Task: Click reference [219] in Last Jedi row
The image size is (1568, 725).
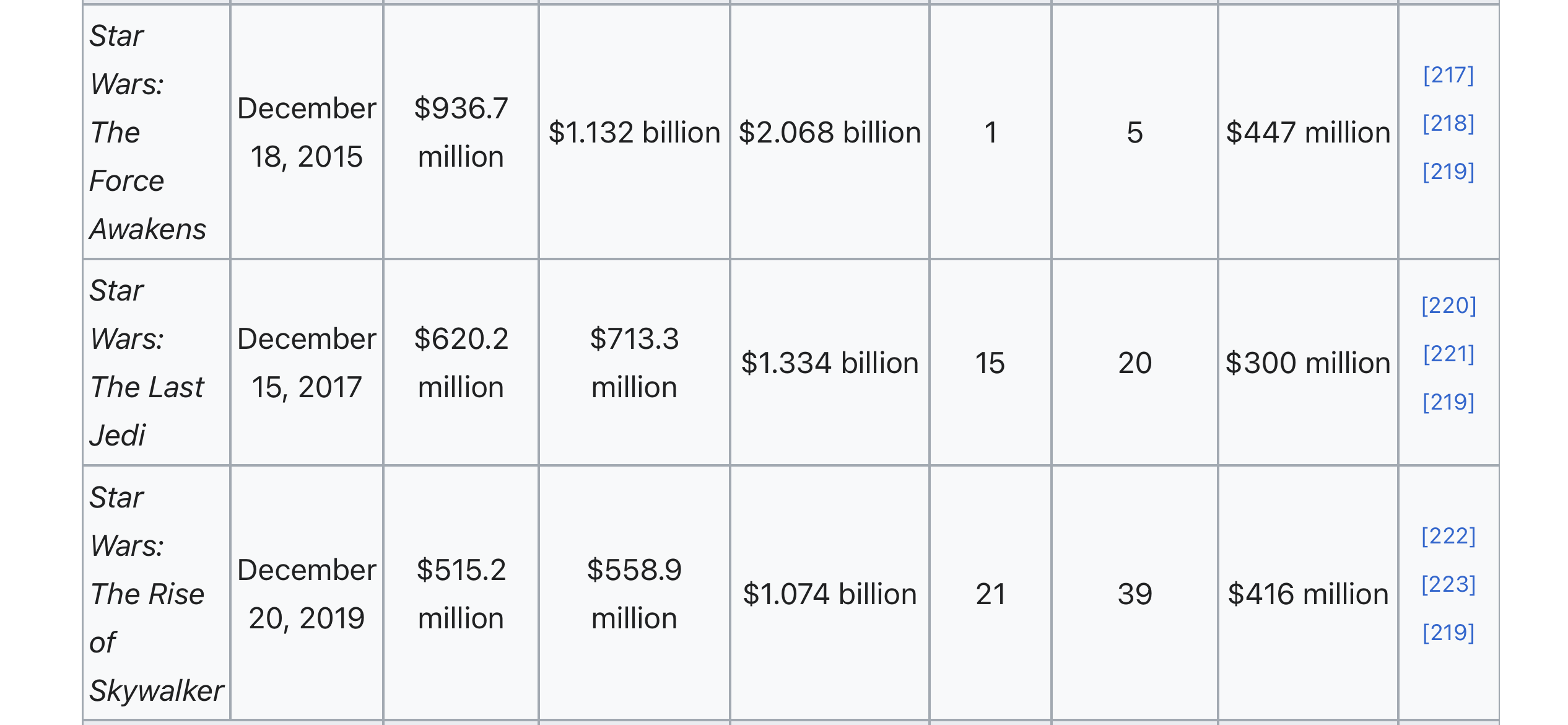Action: click(x=1448, y=403)
